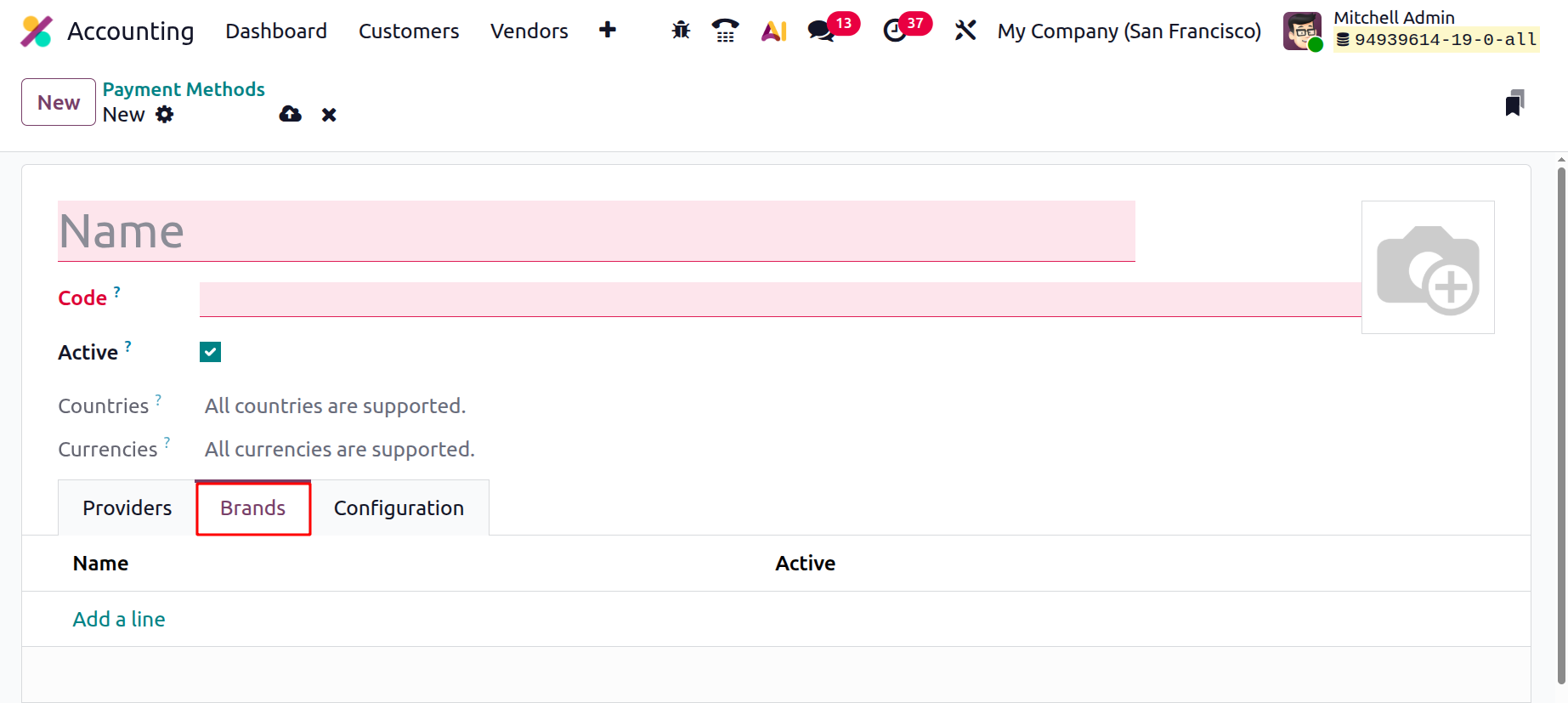Uncheck the Active checkbox
1568x703 pixels.
click(x=210, y=352)
